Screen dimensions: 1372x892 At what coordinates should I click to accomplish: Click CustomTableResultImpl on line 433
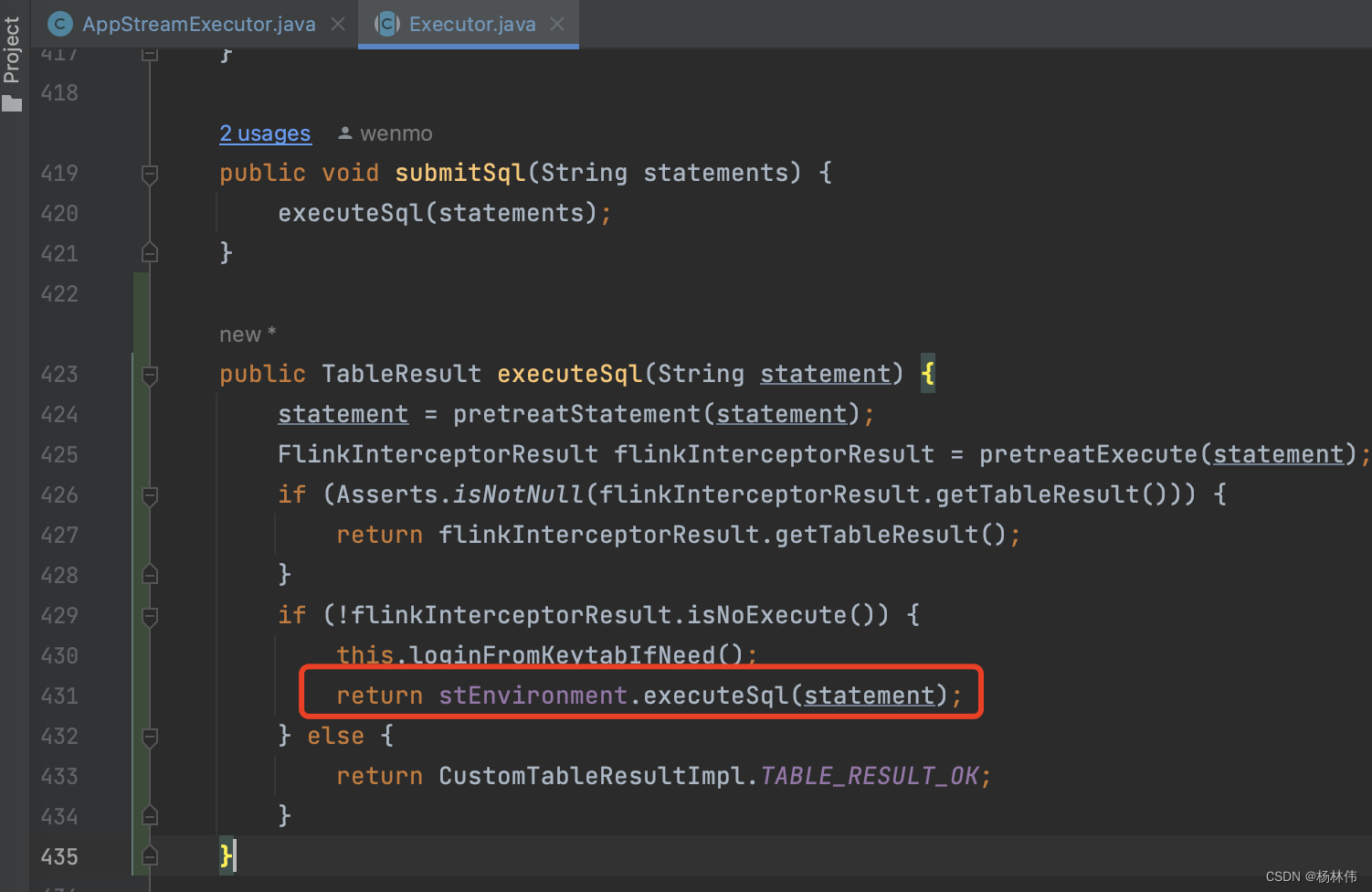pos(592,776)
